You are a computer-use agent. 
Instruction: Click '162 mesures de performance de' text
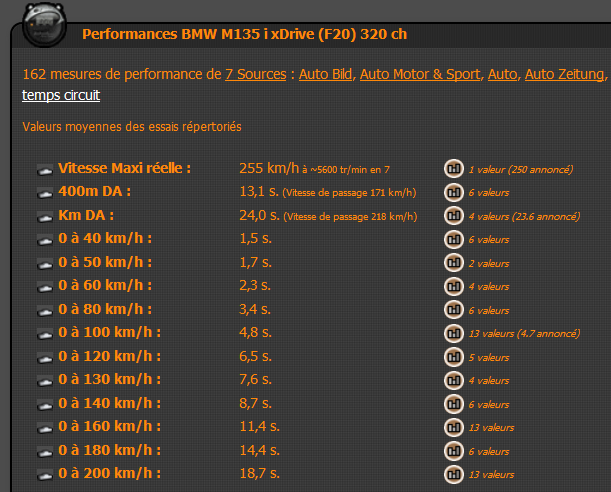(x=122, y=74)
